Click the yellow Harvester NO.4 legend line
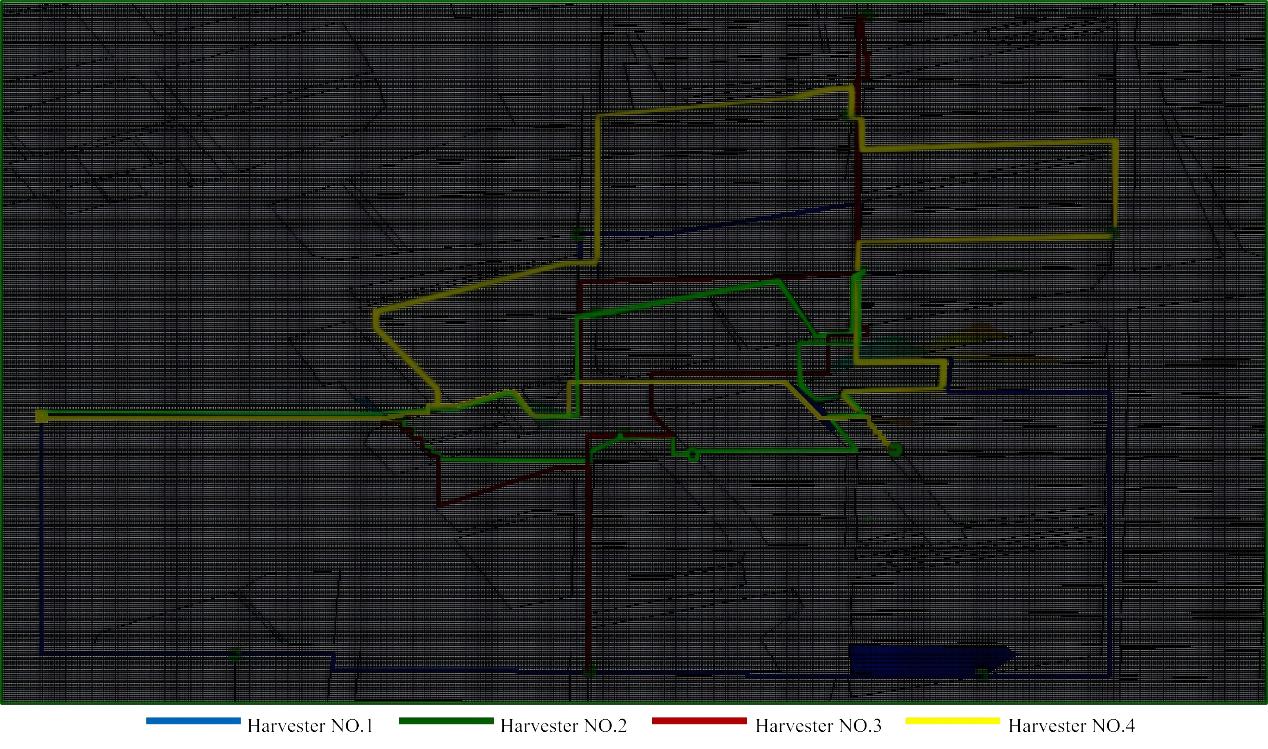 click(952, 721)
